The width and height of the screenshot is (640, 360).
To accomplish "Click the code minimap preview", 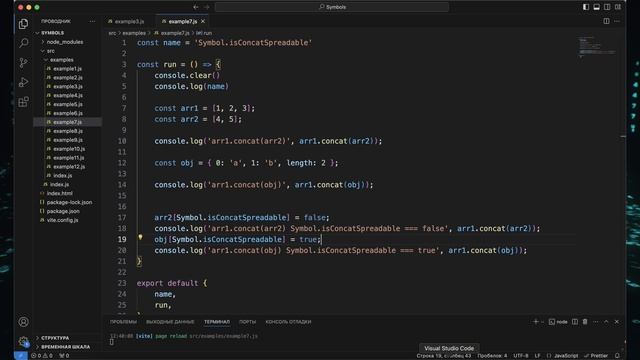I will click(x=597, y=47).
